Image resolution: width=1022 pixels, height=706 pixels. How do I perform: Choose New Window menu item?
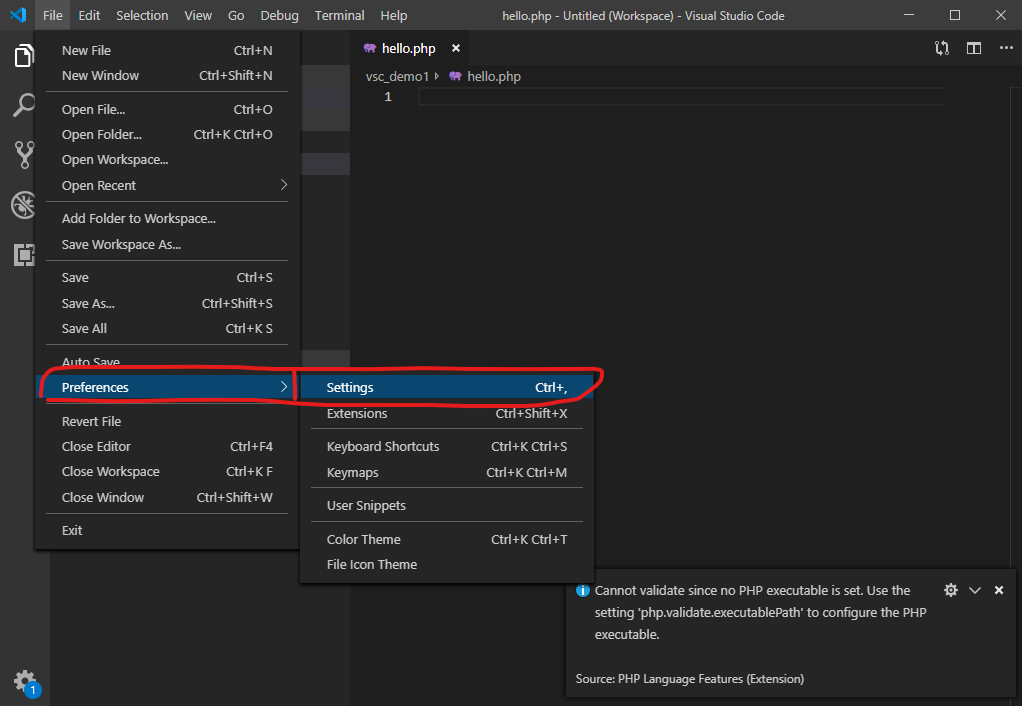(x=167, y=76)
